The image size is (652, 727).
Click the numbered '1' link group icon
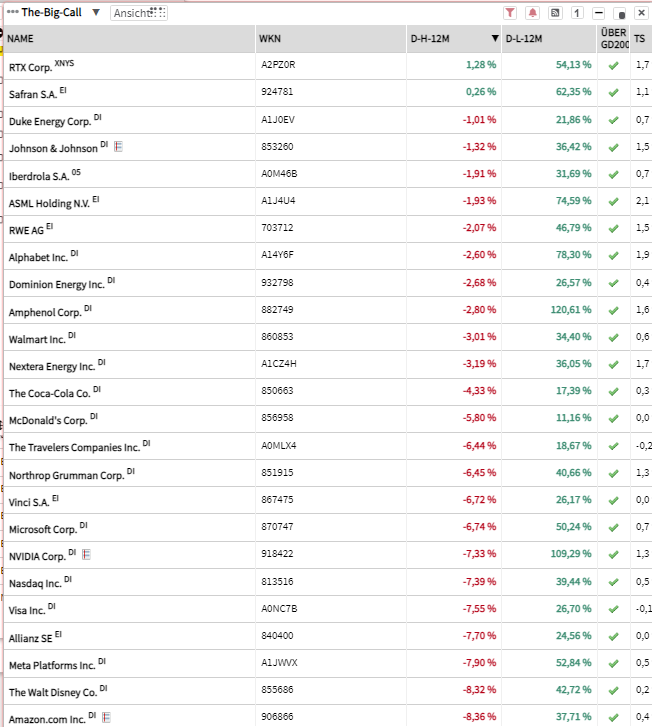point(577,13)
